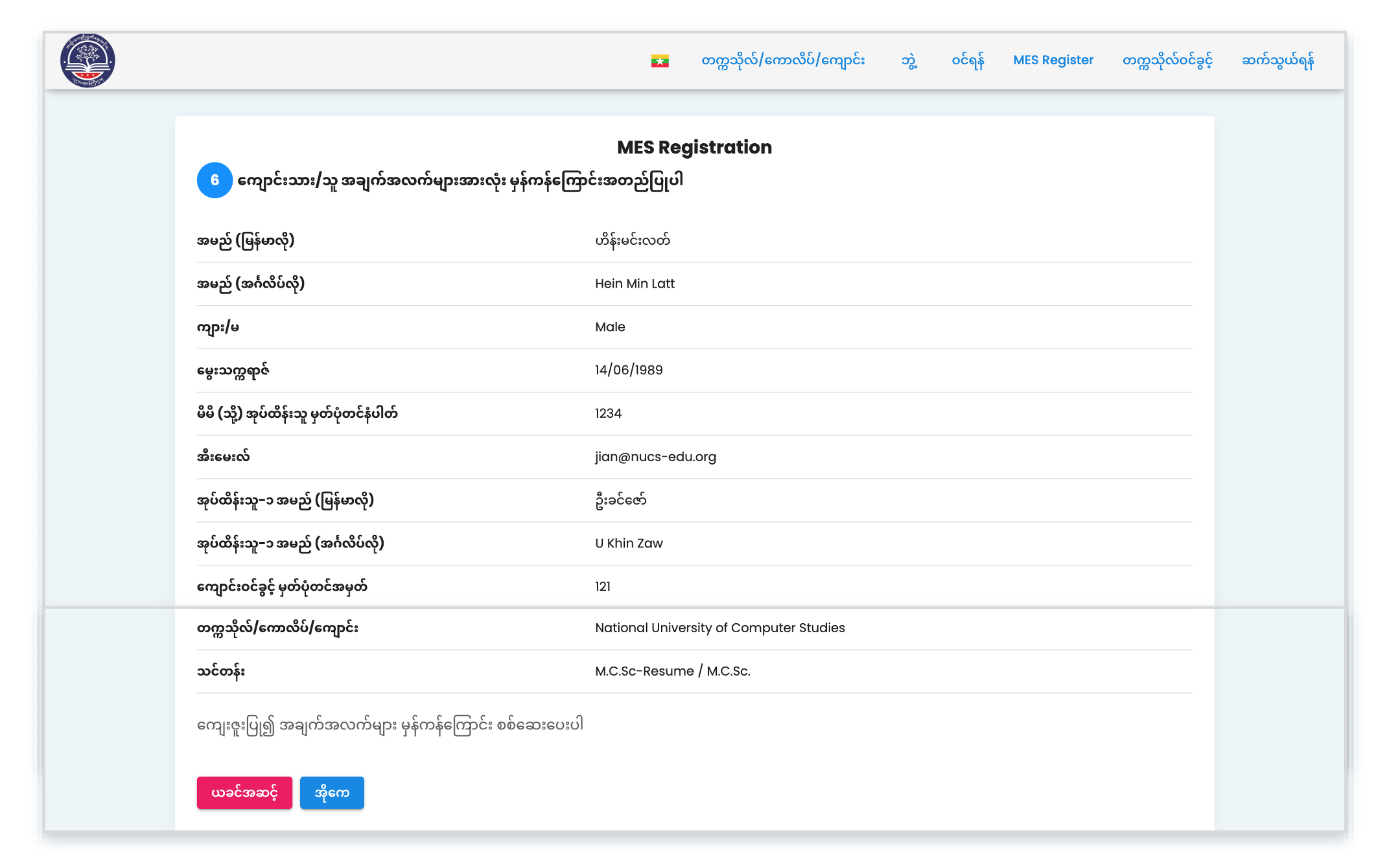Click the blue အိုကေ confirm button

point(332,793)
